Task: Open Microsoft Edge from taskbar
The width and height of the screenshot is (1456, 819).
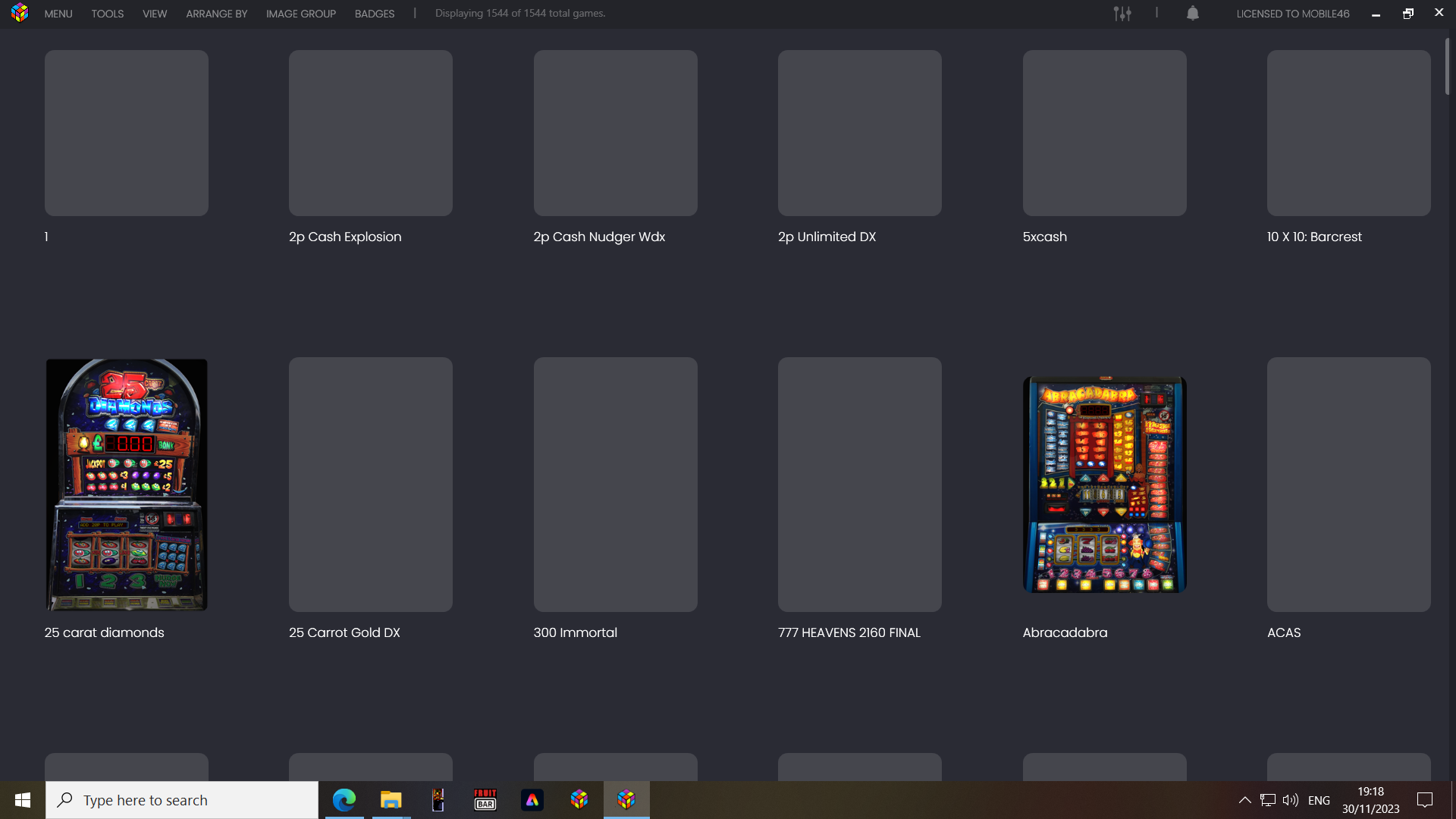Action: click(344, 800)
